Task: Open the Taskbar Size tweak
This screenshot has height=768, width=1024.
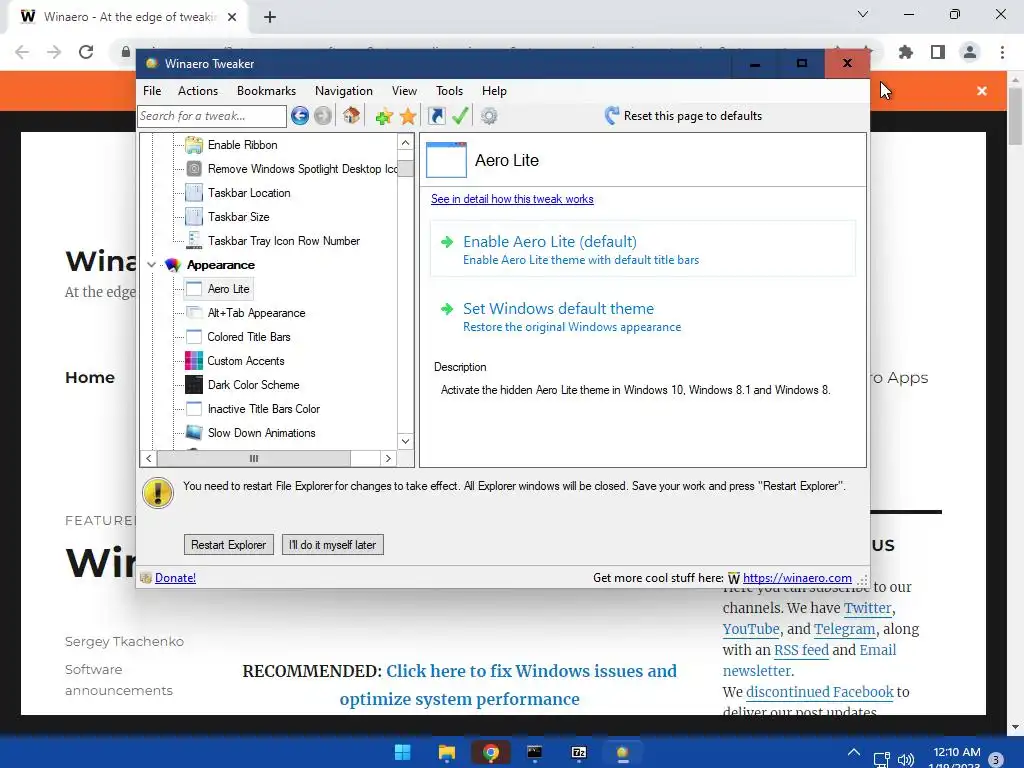Action: click(x=238, y=217)
